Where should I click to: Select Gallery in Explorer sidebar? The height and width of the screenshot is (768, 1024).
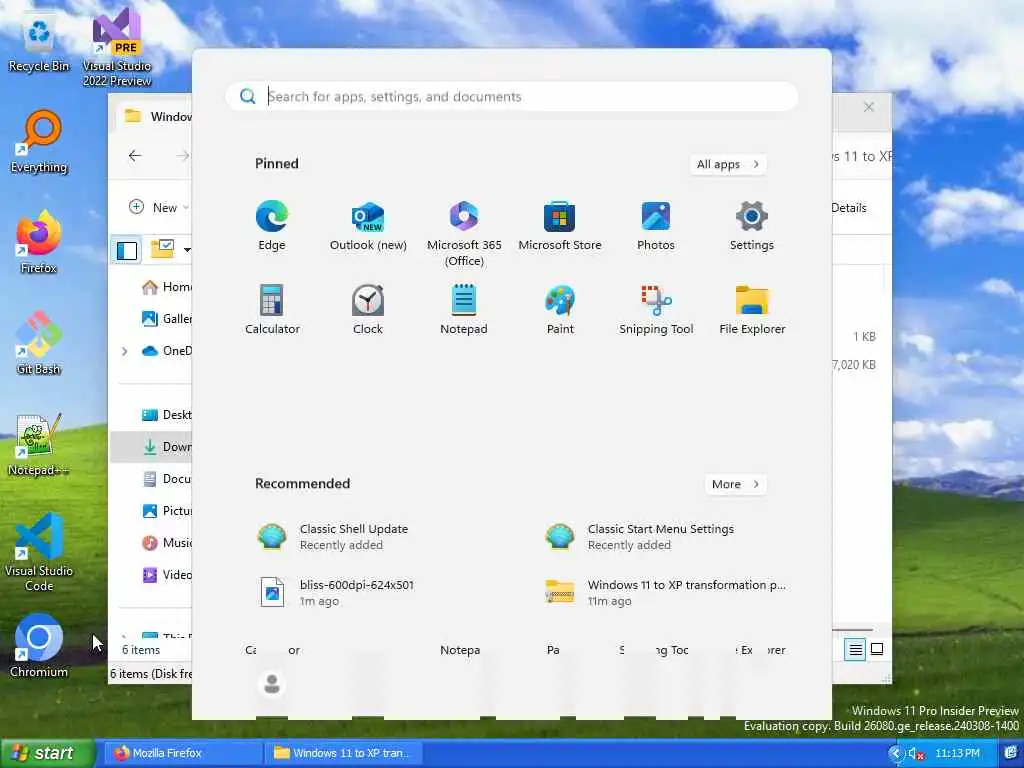(167, 319)
